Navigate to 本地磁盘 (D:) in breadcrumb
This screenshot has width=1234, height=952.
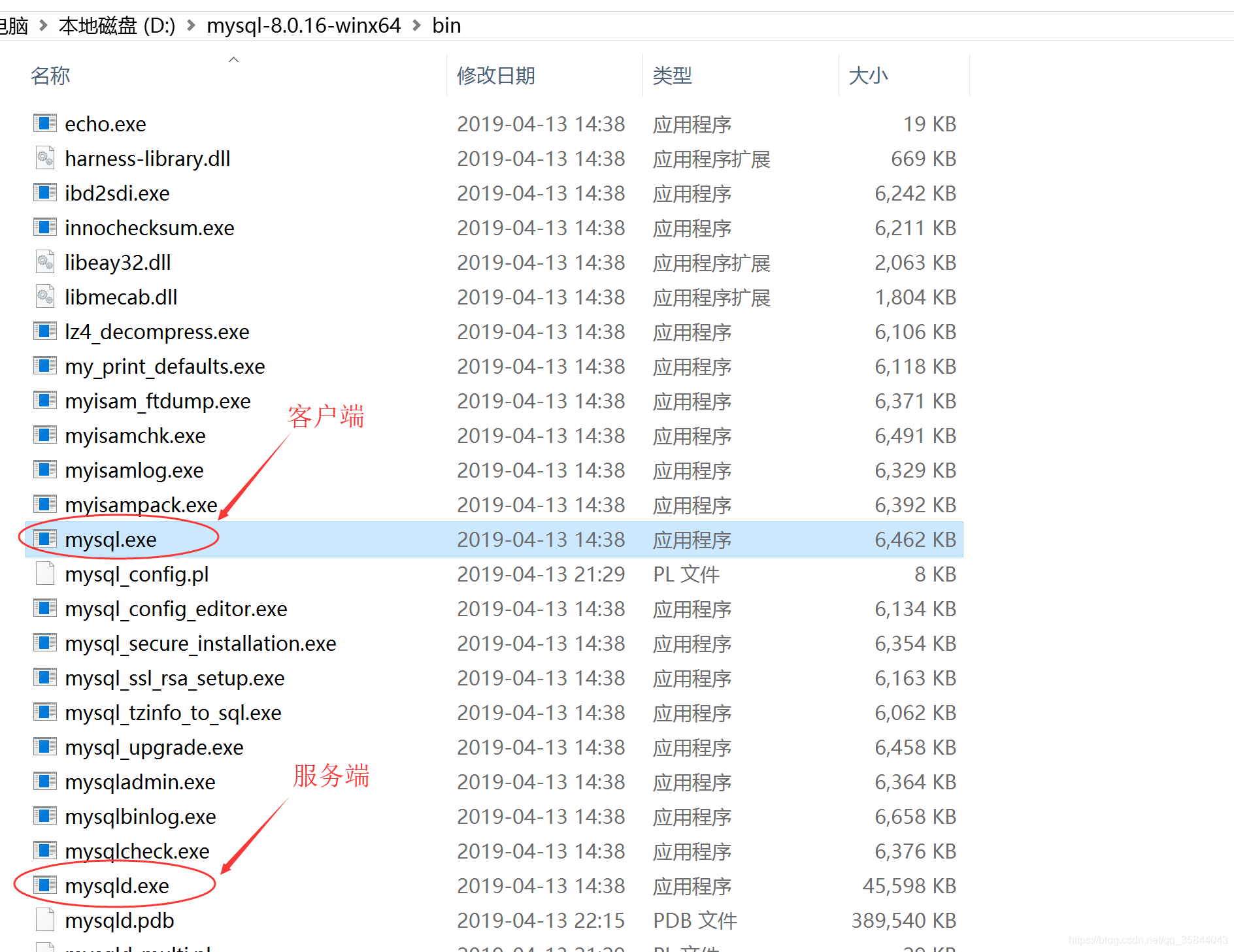[x=117, y=25]
